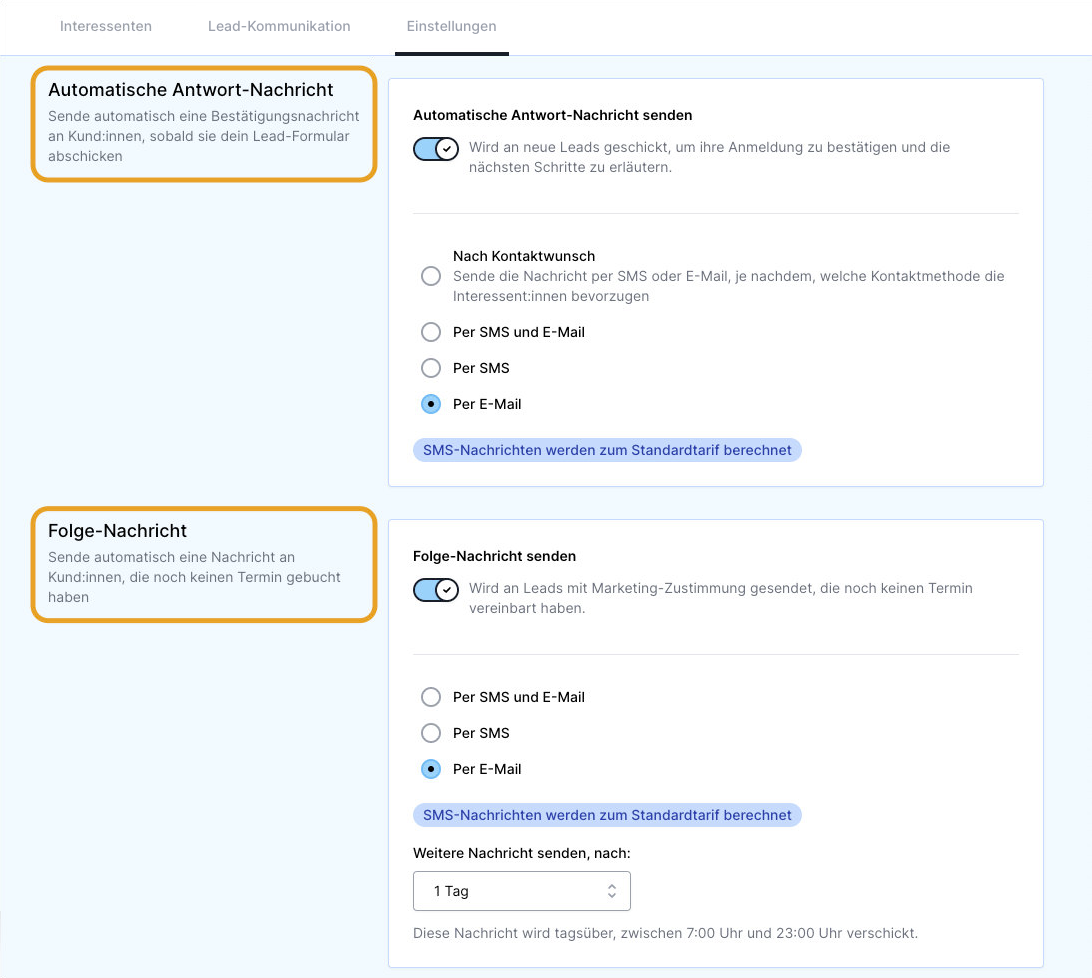Select Per E-Mail for automatic reply
Image resolution: width=1092 pixels, height=978 pixels.
point(431,404)
